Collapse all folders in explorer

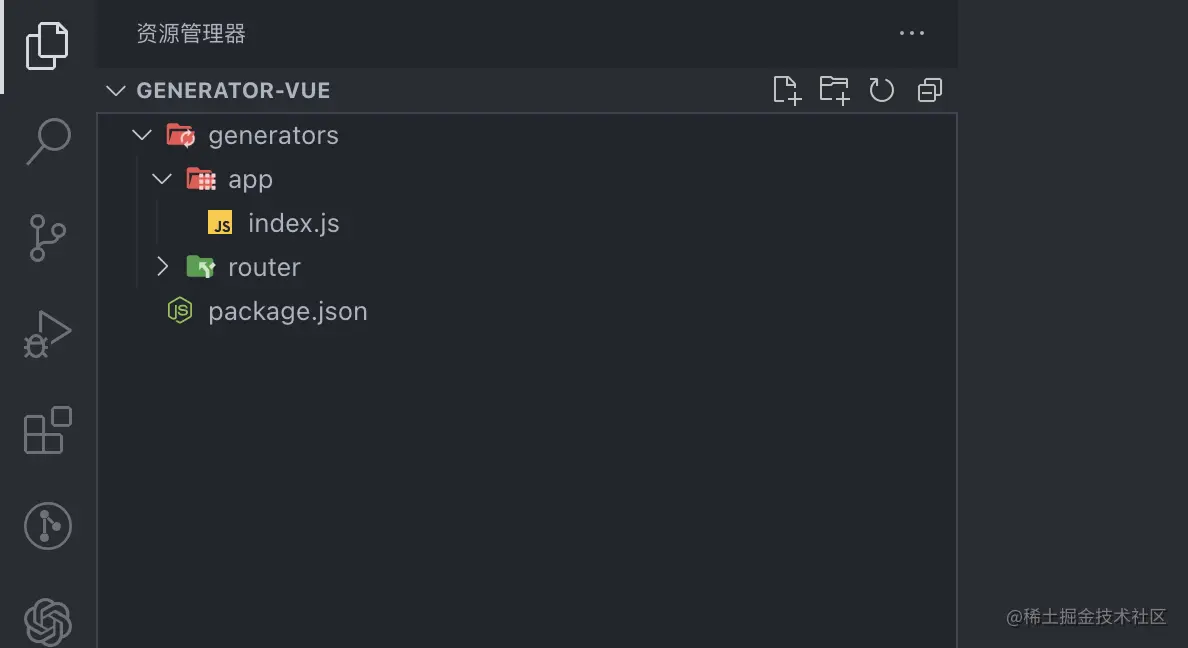pos(930,90)
